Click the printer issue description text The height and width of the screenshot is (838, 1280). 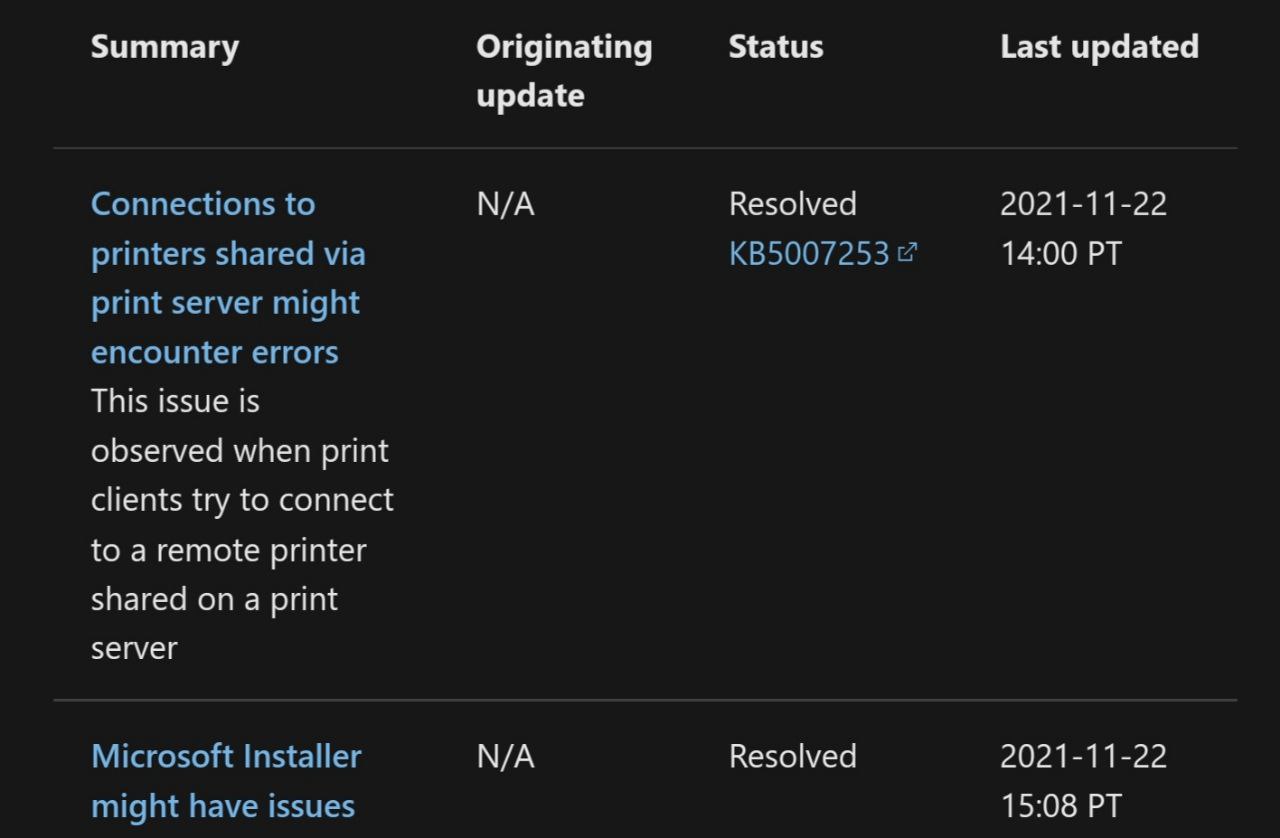242,525
